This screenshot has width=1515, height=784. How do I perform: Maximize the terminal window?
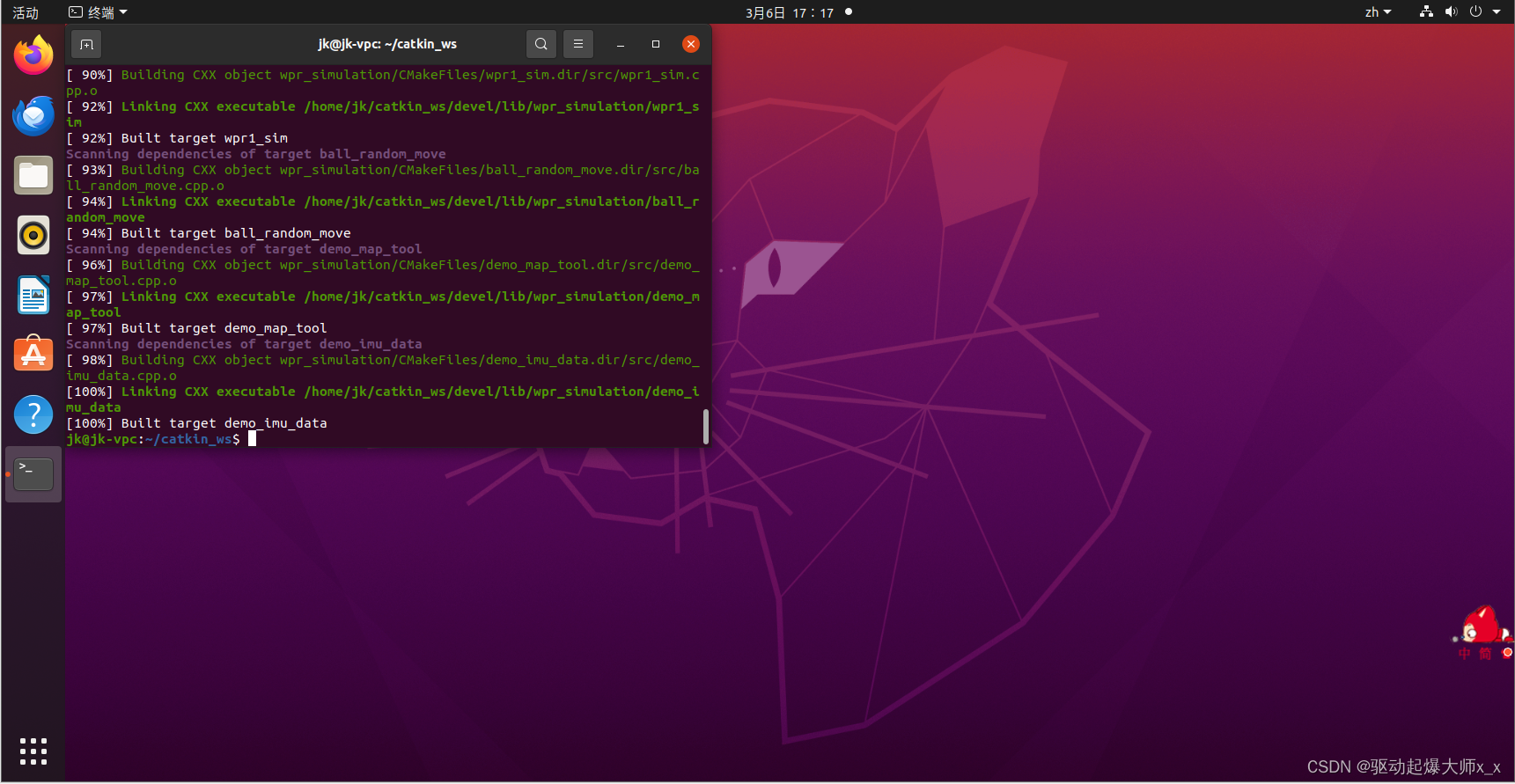656,44
